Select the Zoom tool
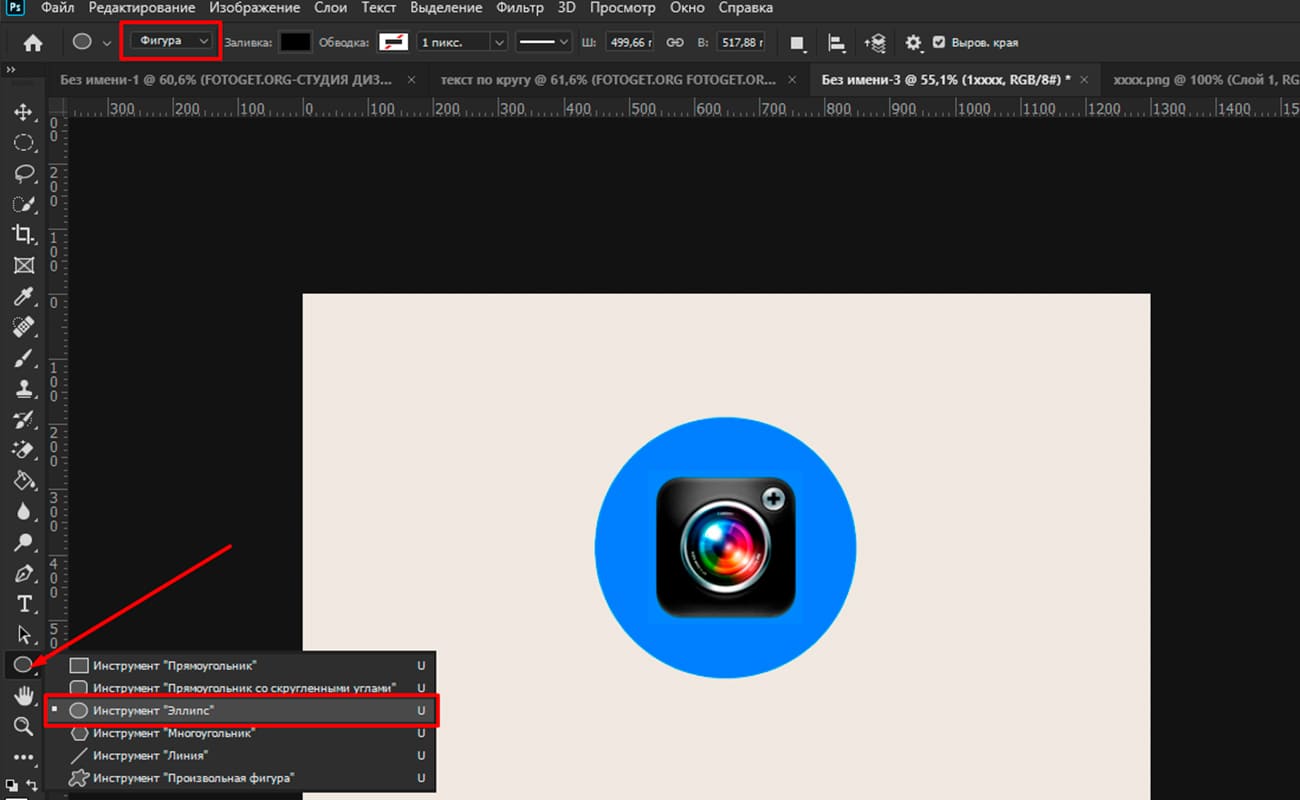 click(23, 726)
